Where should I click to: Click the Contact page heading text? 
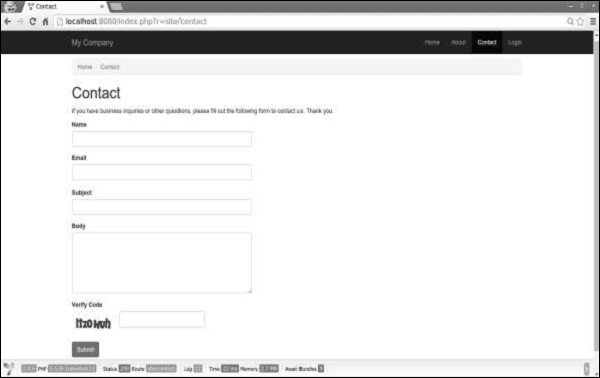96,93
